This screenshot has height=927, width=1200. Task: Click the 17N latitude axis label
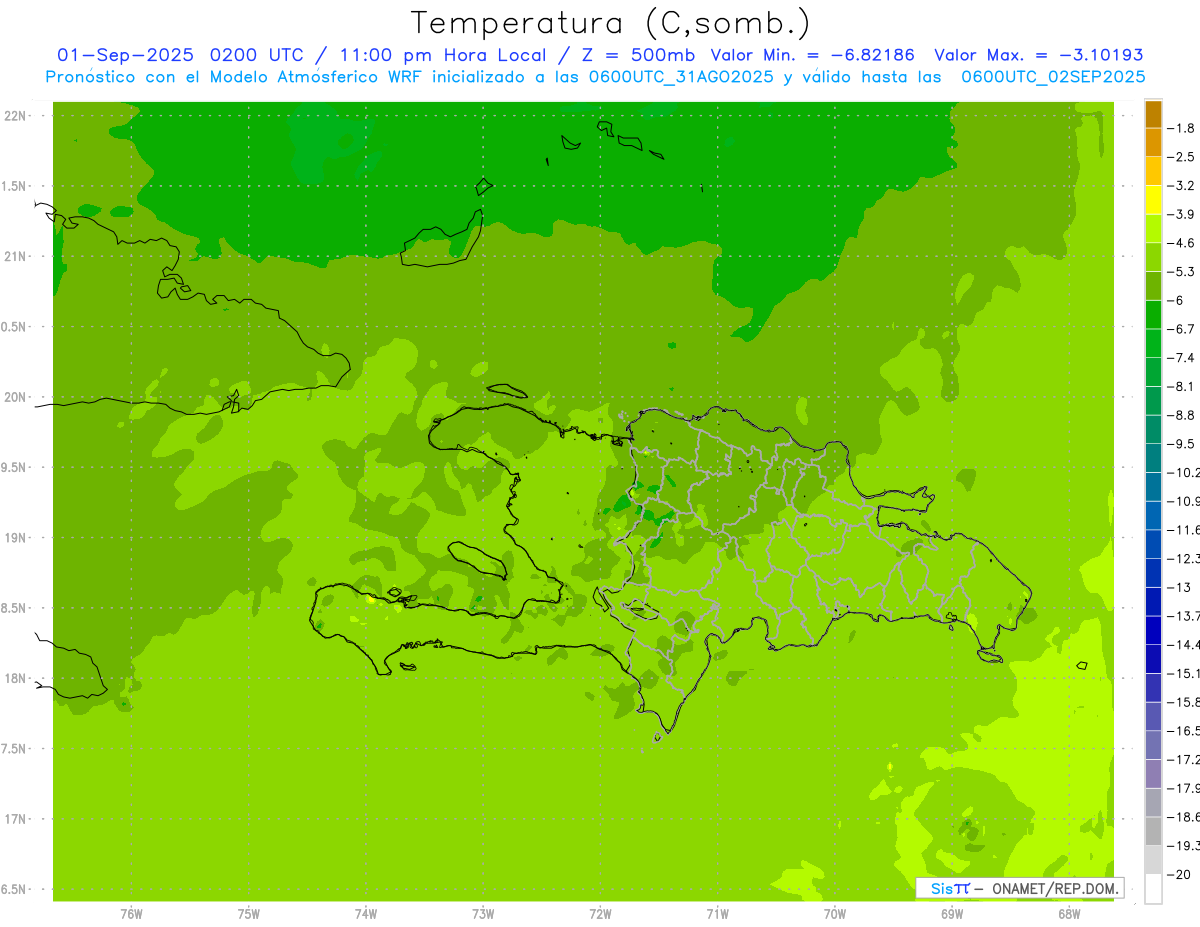[x=16, y=820]
